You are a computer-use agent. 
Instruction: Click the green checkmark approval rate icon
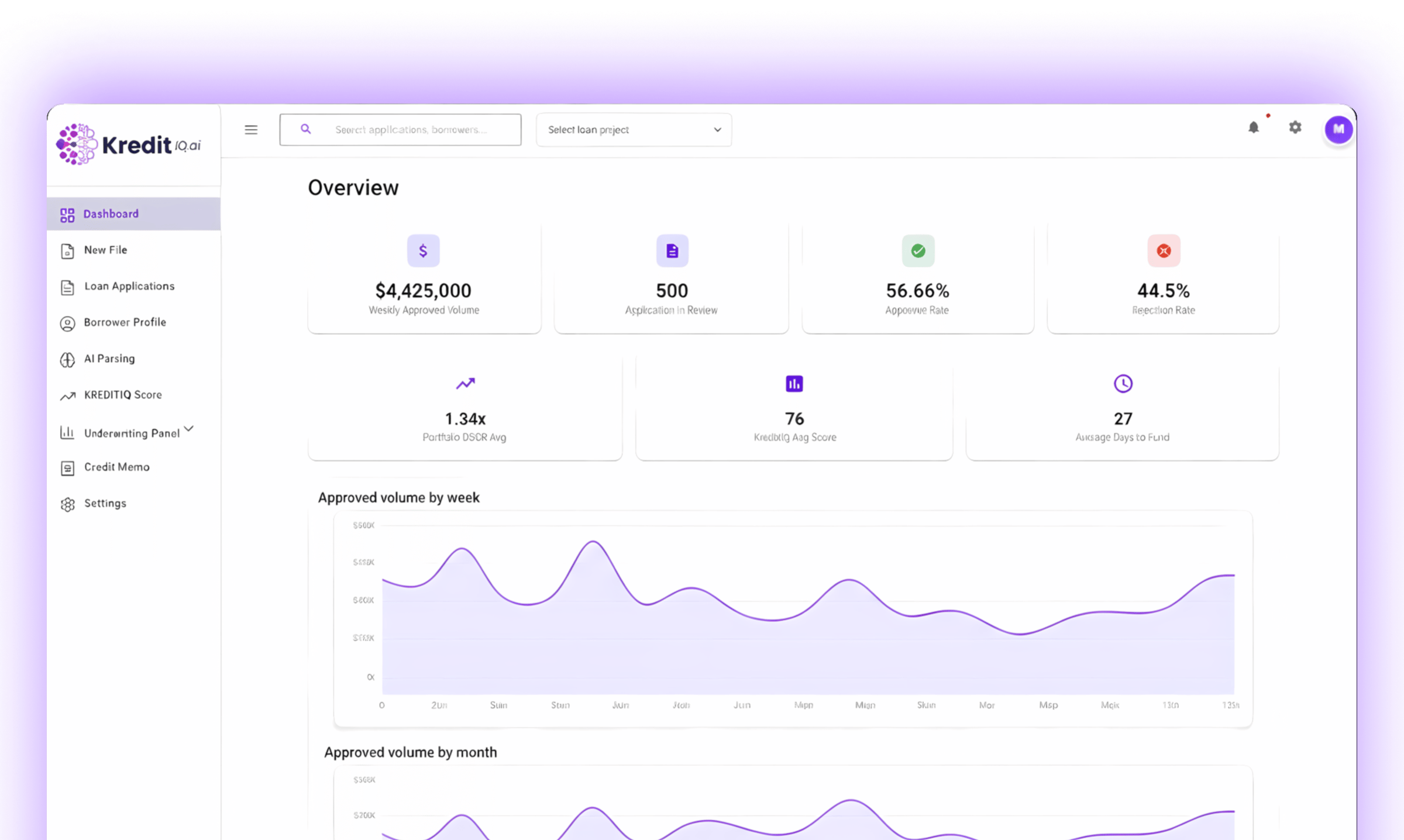[918, 251]
